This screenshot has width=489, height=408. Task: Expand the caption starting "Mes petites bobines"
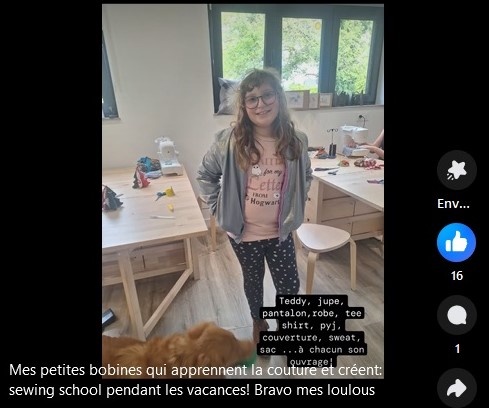195,380
